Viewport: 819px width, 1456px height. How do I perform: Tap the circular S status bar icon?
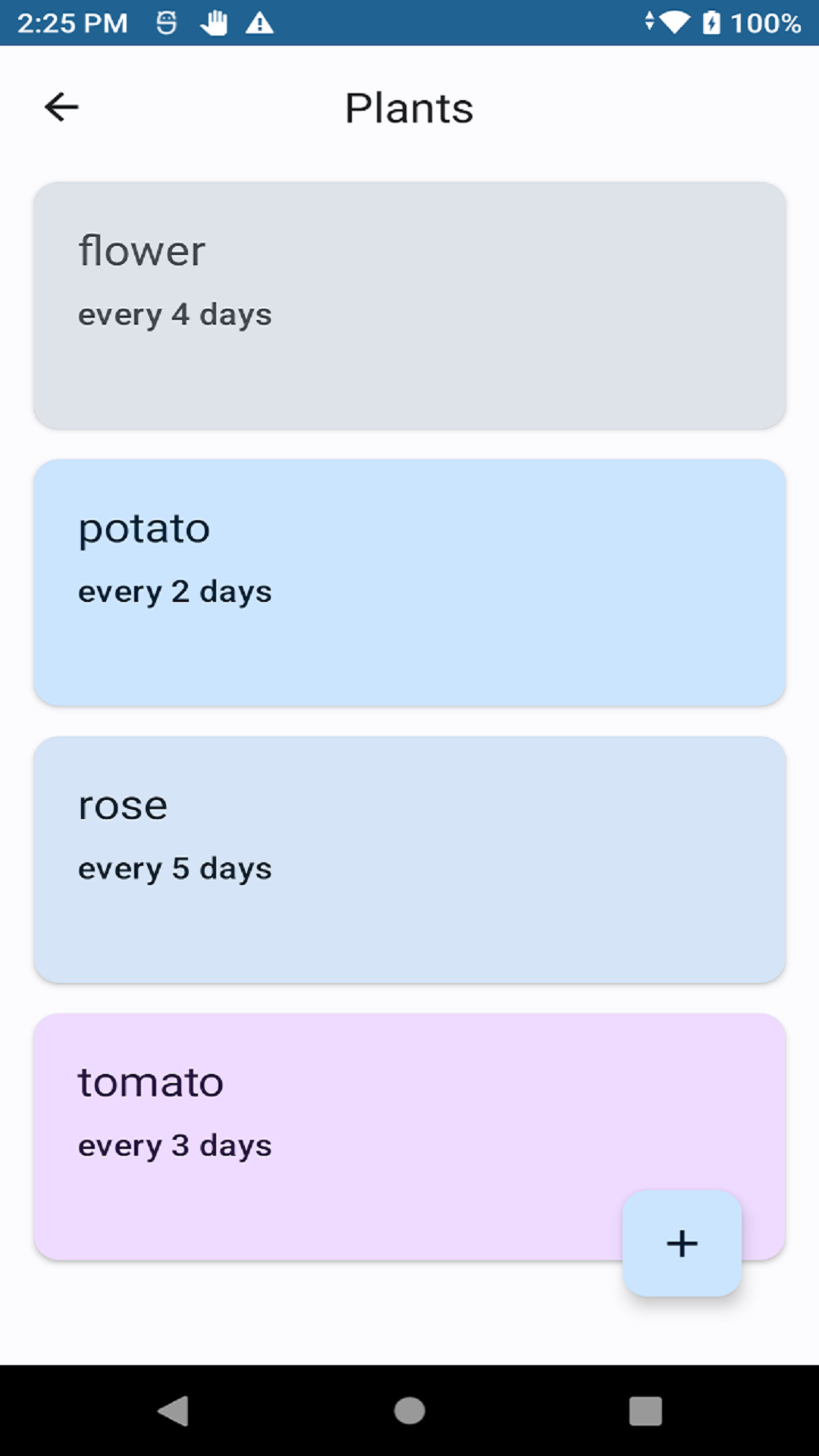[167, 24]
